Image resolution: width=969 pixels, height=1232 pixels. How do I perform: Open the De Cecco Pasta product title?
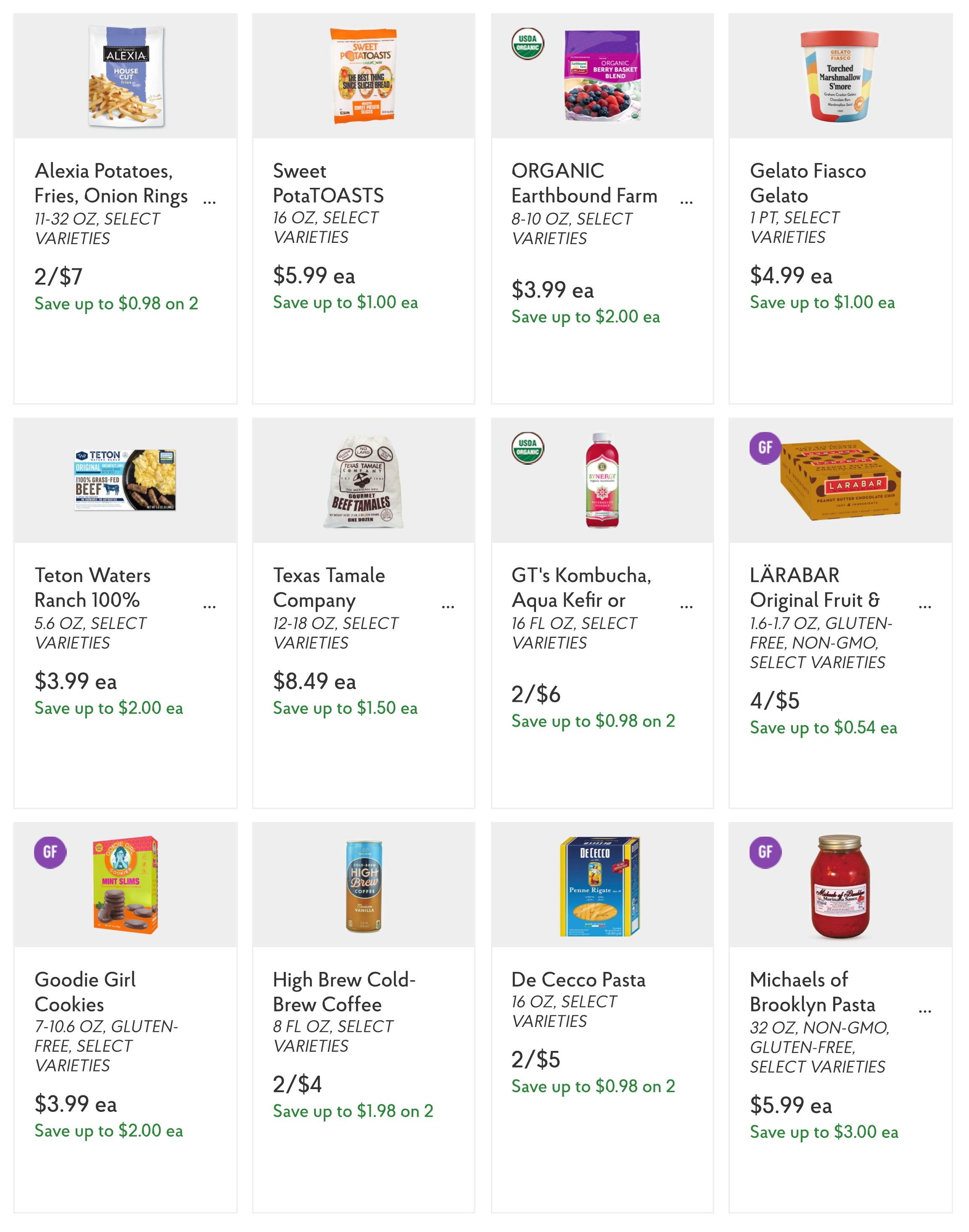pos(578,980)
